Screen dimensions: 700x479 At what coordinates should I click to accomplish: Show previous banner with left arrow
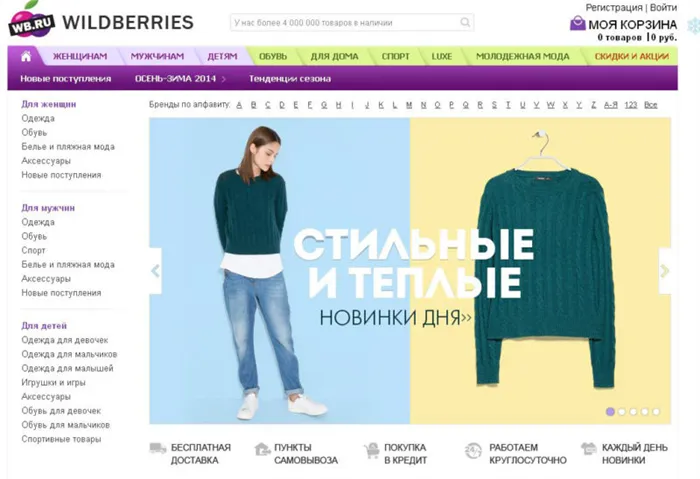(155, 271)
